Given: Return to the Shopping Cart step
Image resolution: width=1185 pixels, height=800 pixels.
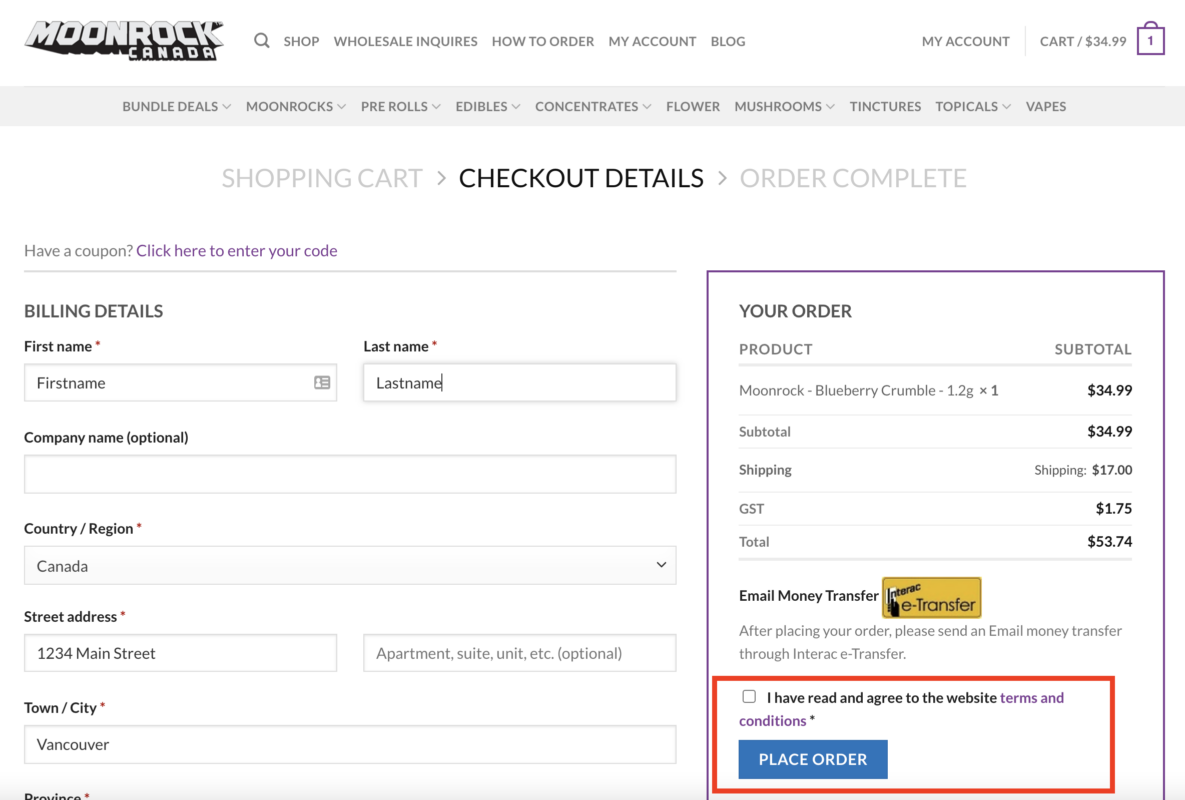Looking at the screenshot, I should (x=322, y=177).
